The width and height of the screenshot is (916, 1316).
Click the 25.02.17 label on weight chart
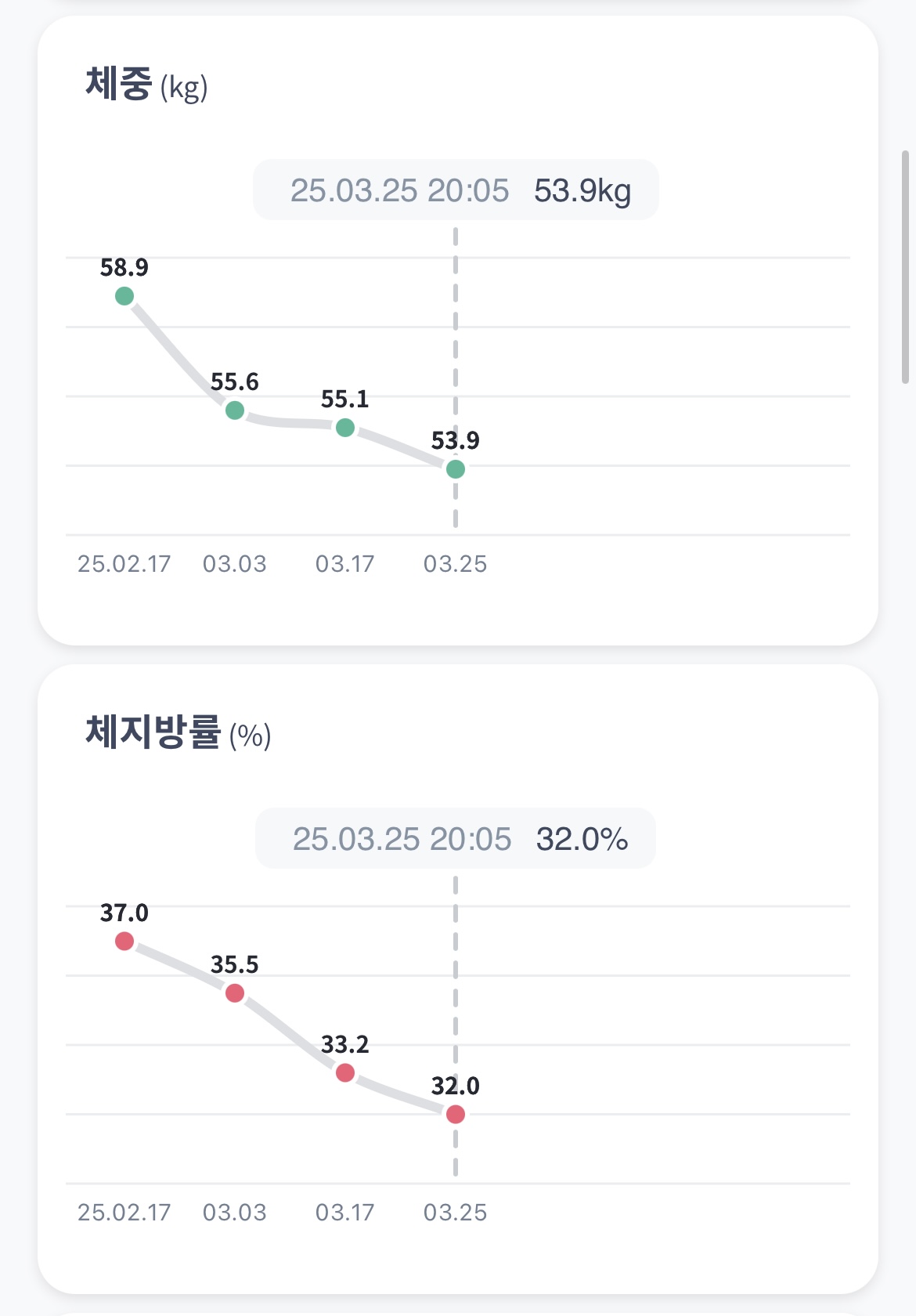124,564
